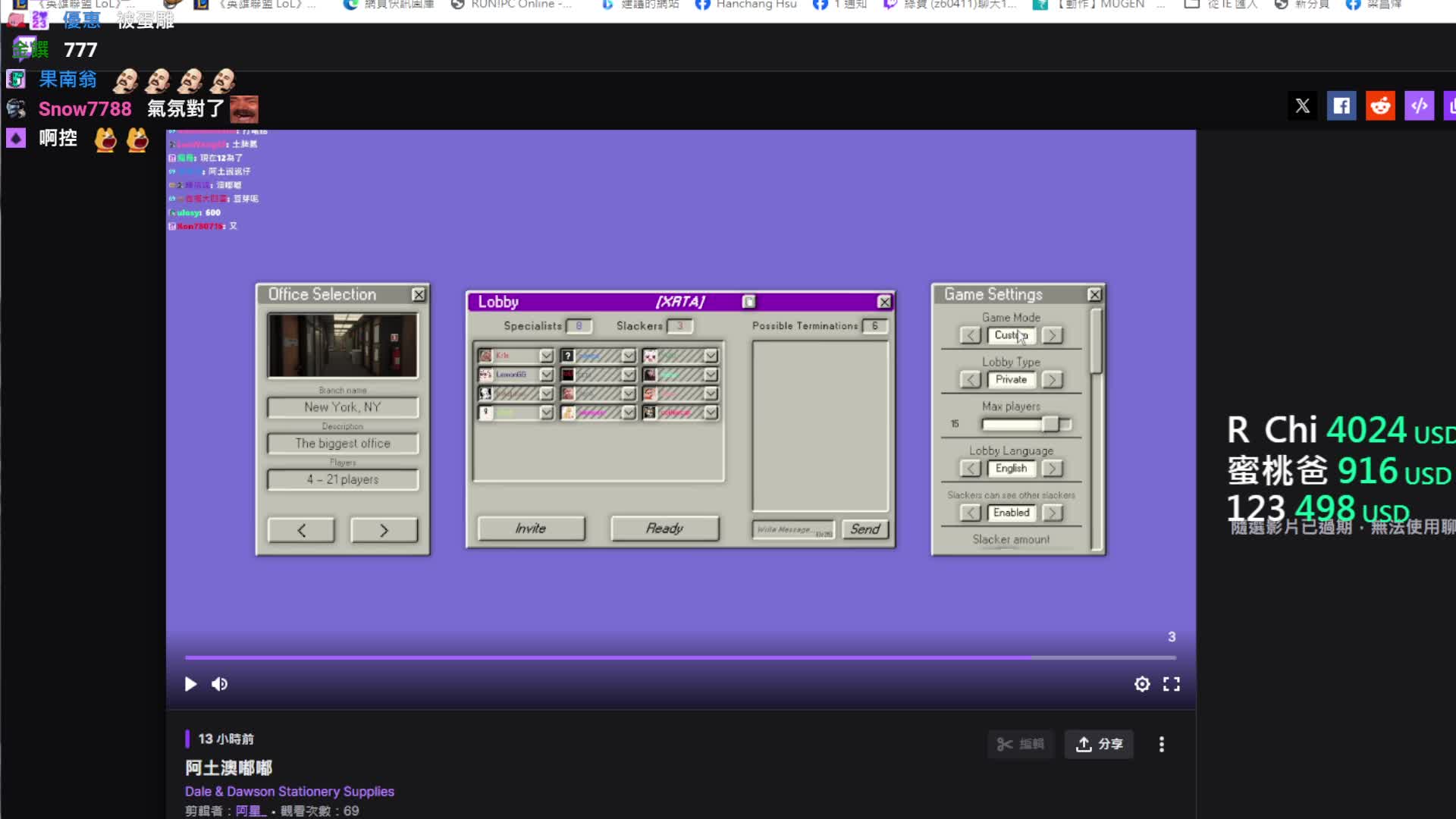Share the clip on Facebook
Screen dimensions: 1456x819
pyautogui.click(x=1341, y=106)
